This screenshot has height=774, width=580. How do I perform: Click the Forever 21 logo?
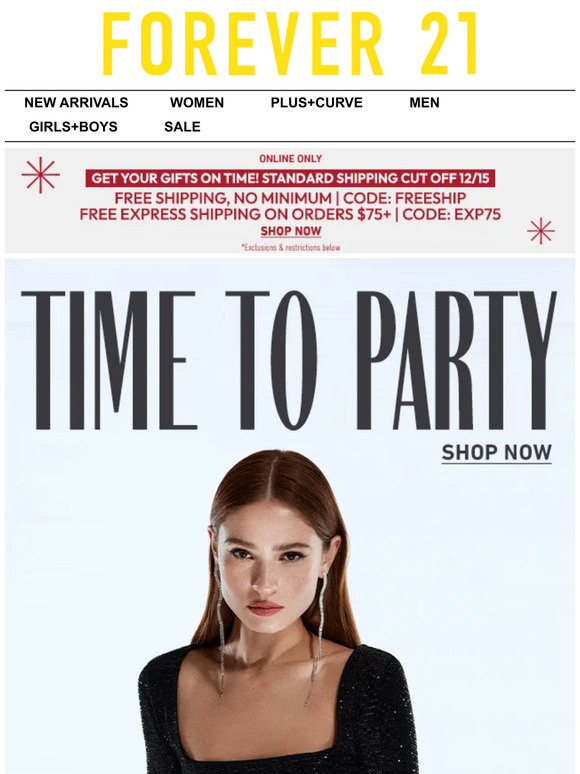point(290,43)
